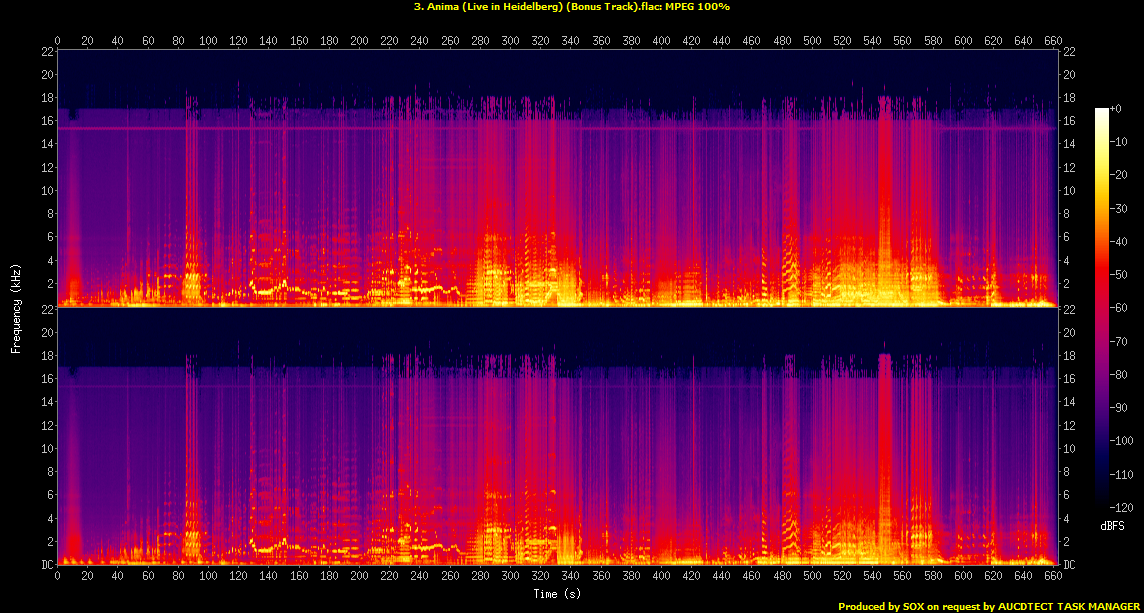Click the 'Time (s)' axis label
The image size is (1144, 613).
click(x=556, y=594)
